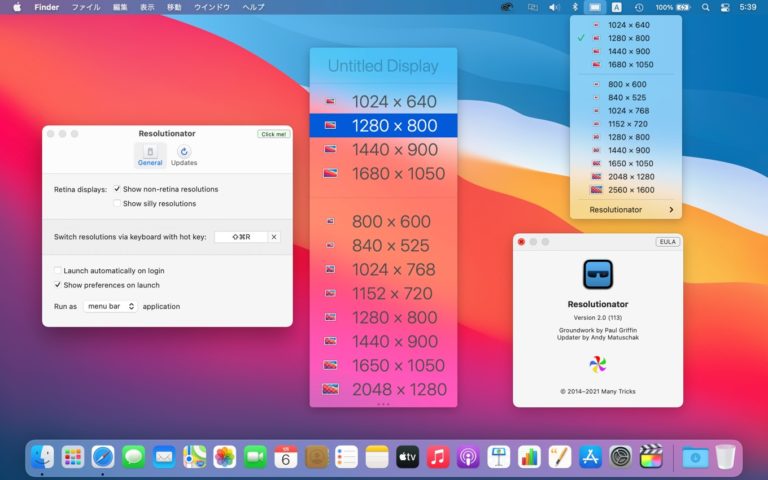Open the Time Machine menu bar icon
The image size is (768, 480).
(x=638, y=7)
